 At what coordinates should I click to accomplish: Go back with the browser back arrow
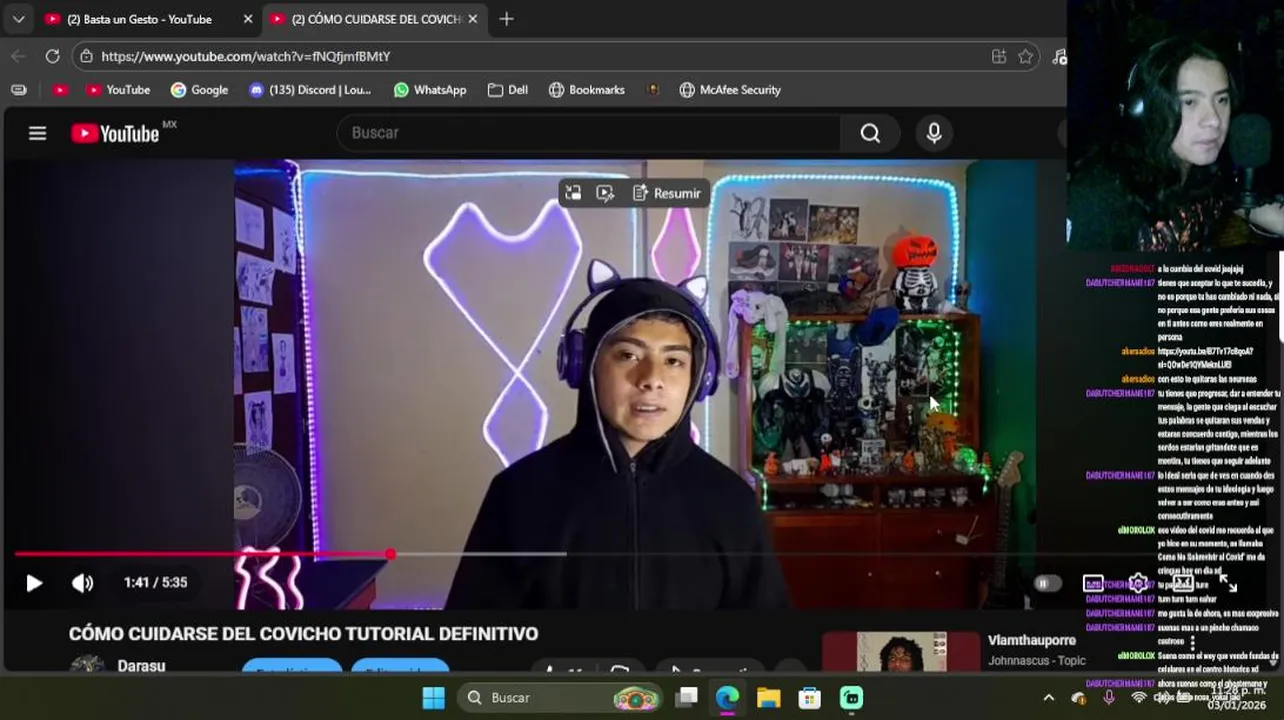click(18, 56)
